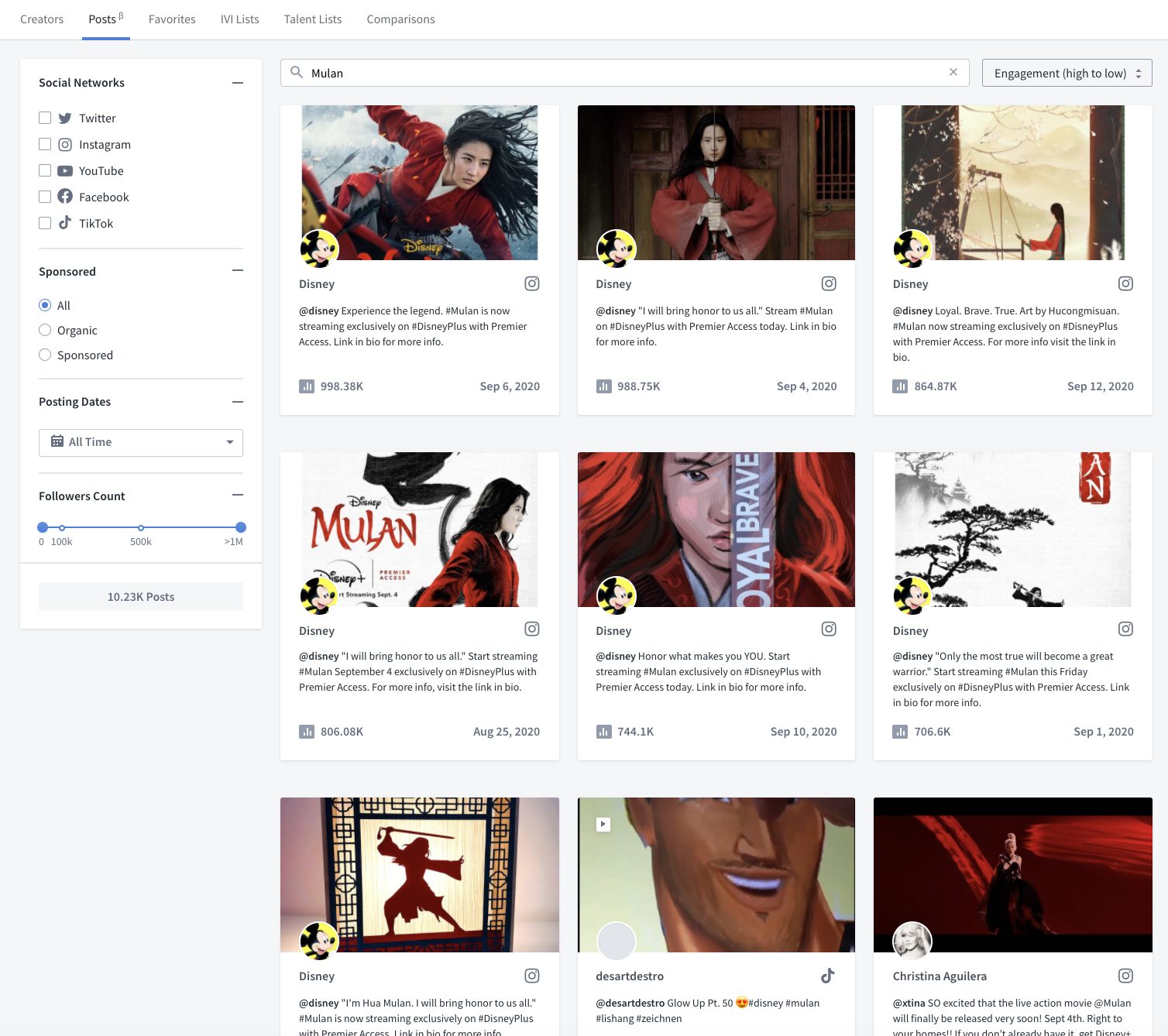This screenshot has height=1036, width=1168.
Task: Click @xtina handle in post caption
Action: [x=909, y=1003]
